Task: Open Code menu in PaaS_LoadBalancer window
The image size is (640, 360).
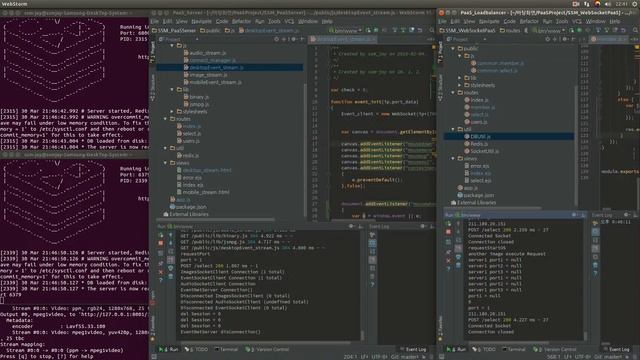Action: [509, 21]
